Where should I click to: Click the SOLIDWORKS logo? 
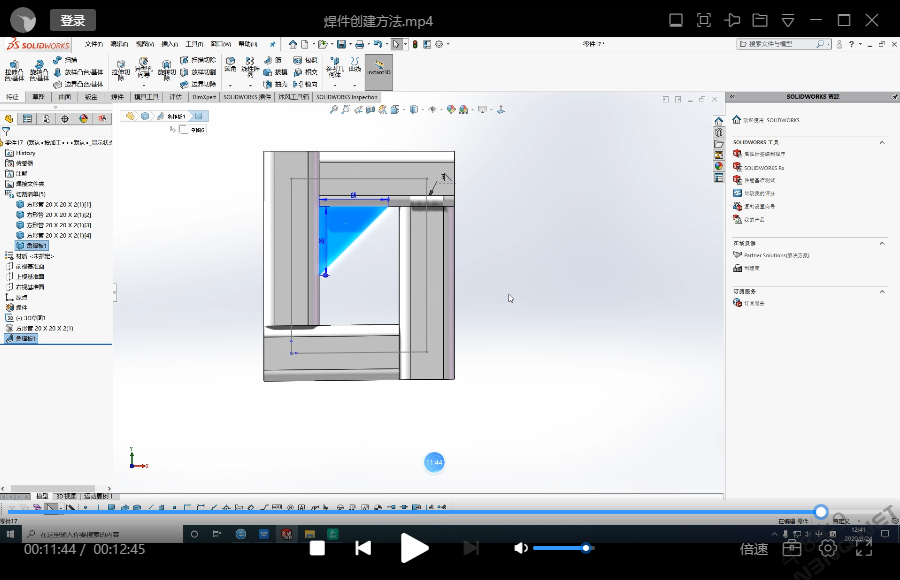pos(38,44)
